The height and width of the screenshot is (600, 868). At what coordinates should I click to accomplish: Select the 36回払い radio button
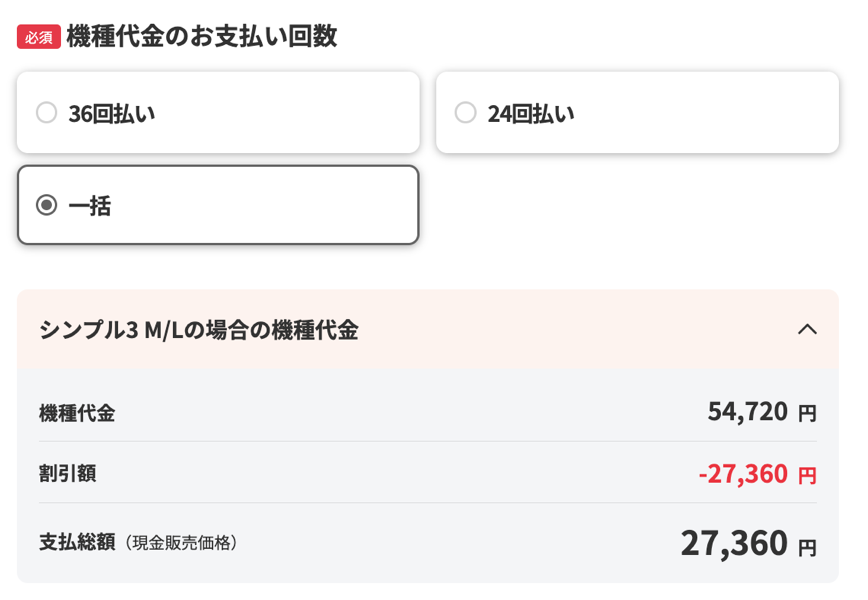pos(46,113)
